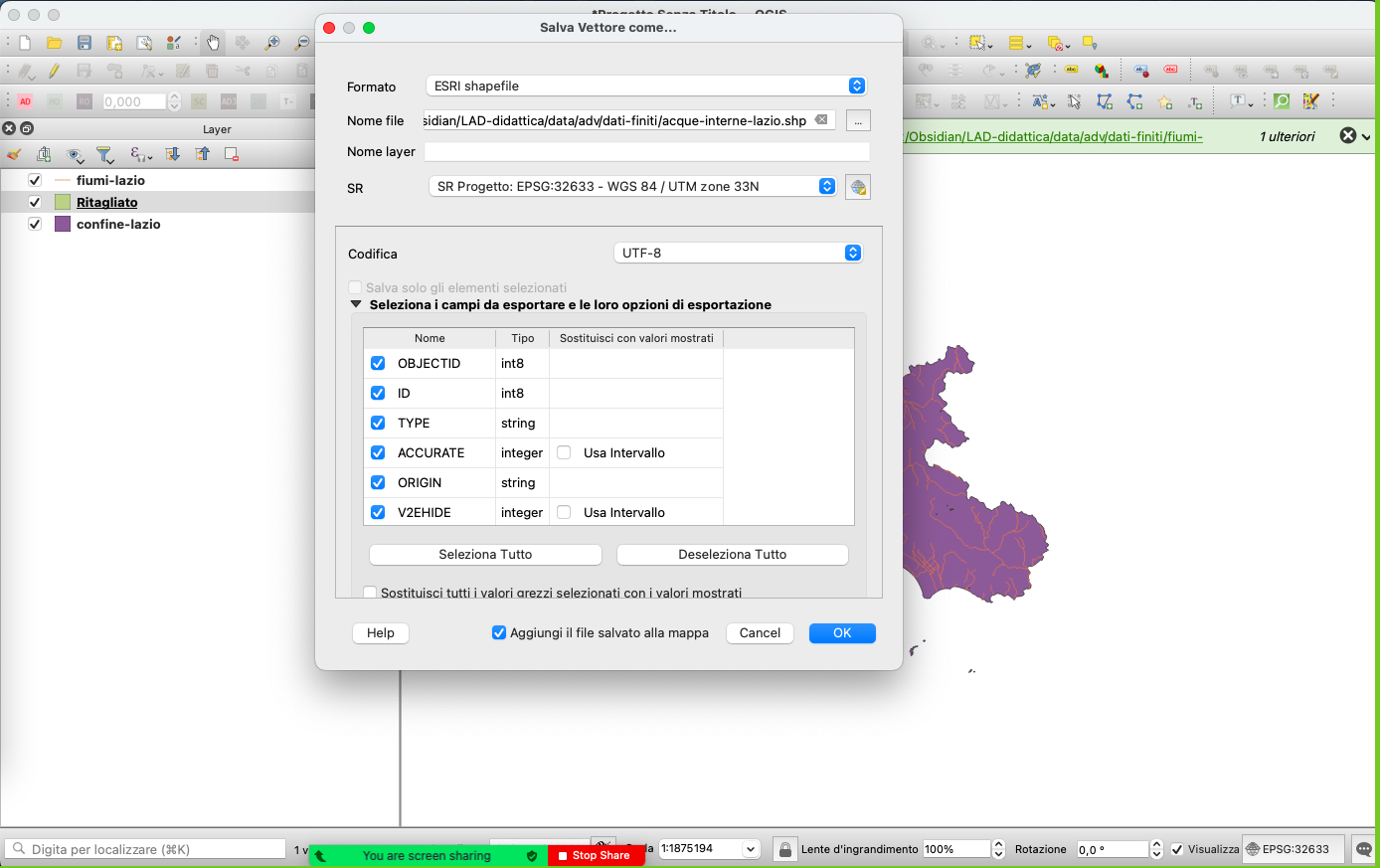Select the Pan Map hand tool

(213, 43)
